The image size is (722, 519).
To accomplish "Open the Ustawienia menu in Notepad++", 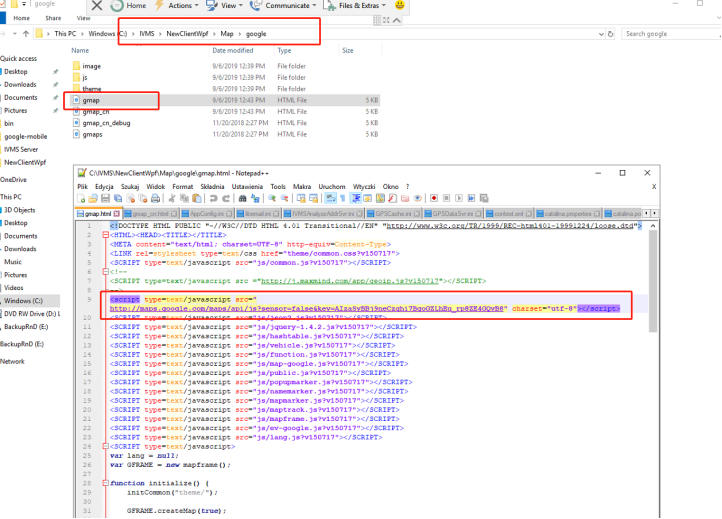I will 247,187.
